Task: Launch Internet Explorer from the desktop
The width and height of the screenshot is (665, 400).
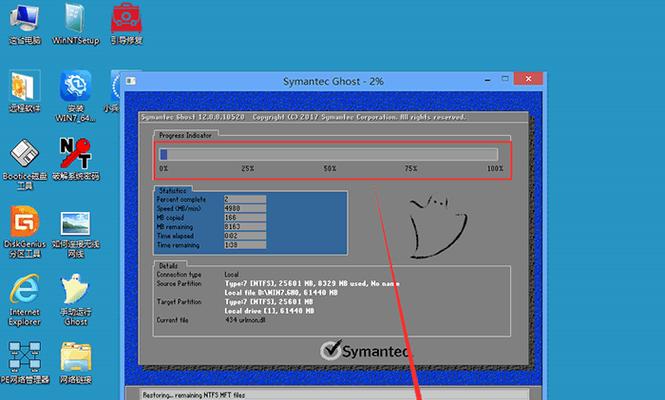Action: pos(25,300)
